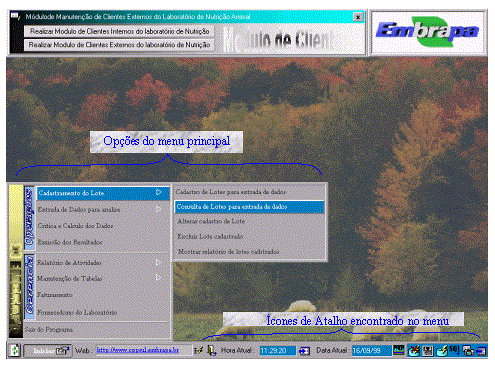
Task: Click Realizar Modulo de Clientes Externos button
Action: point(119,45)
